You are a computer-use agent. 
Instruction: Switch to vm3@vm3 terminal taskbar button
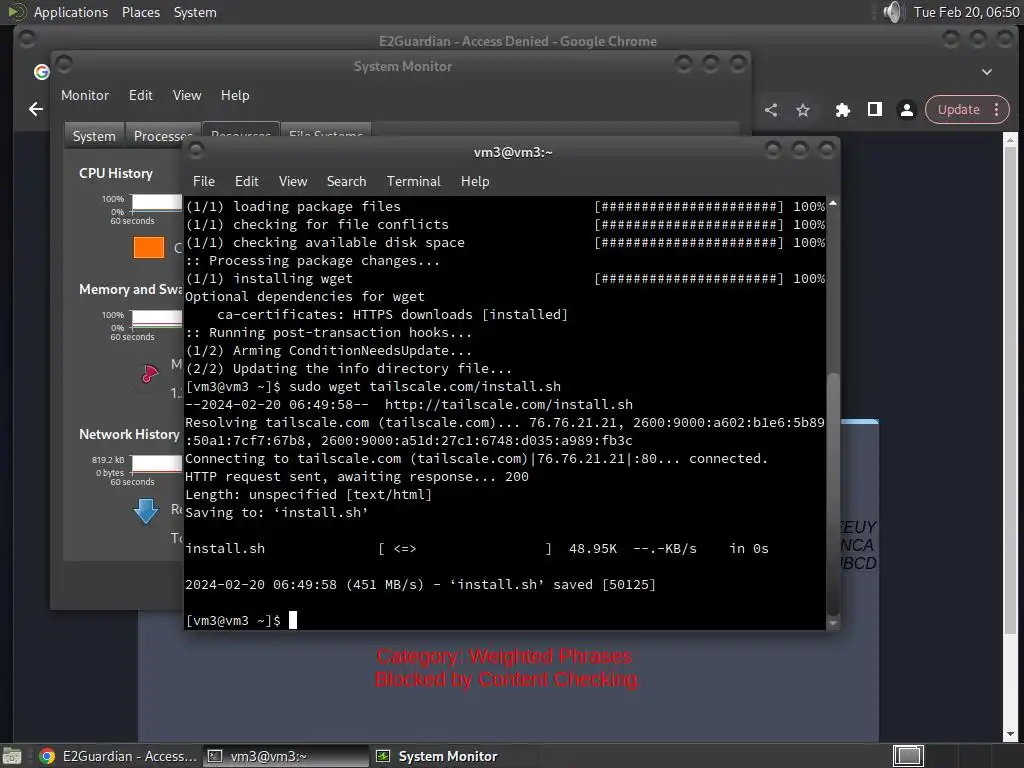pos(285,756)
